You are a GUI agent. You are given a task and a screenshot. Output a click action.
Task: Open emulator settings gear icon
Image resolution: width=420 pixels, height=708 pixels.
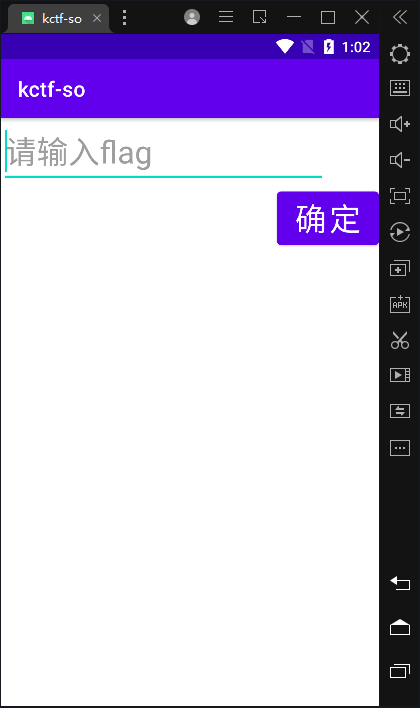pos(400,54)
